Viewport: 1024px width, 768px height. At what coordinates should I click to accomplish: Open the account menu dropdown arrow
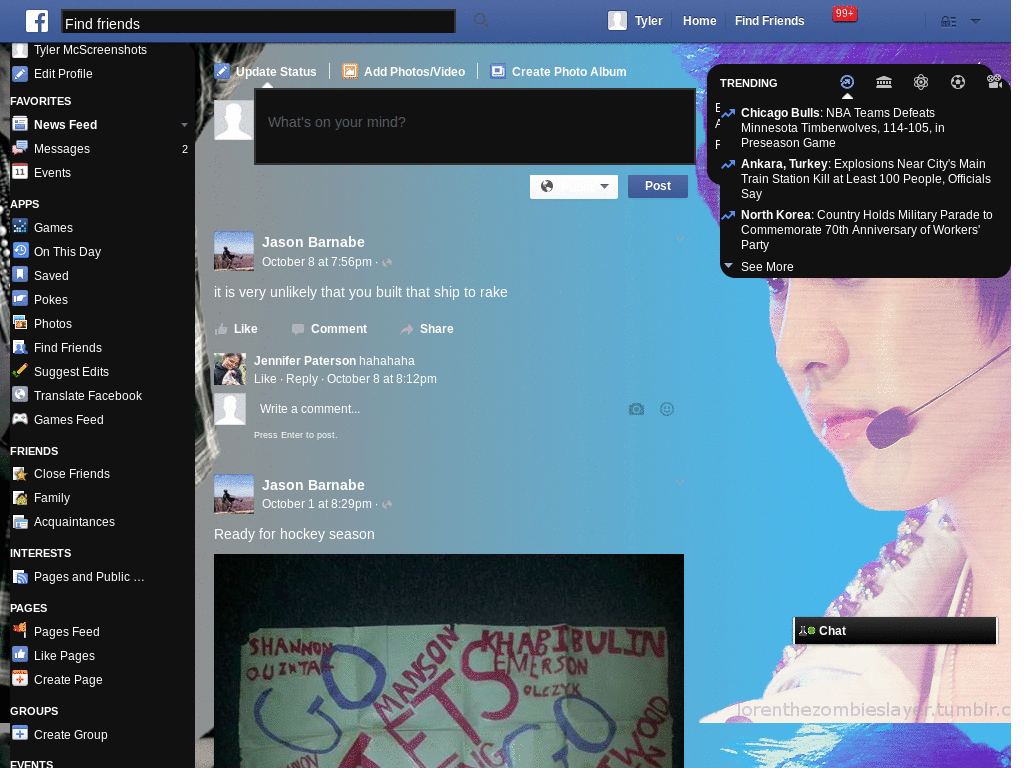(975, 22)
